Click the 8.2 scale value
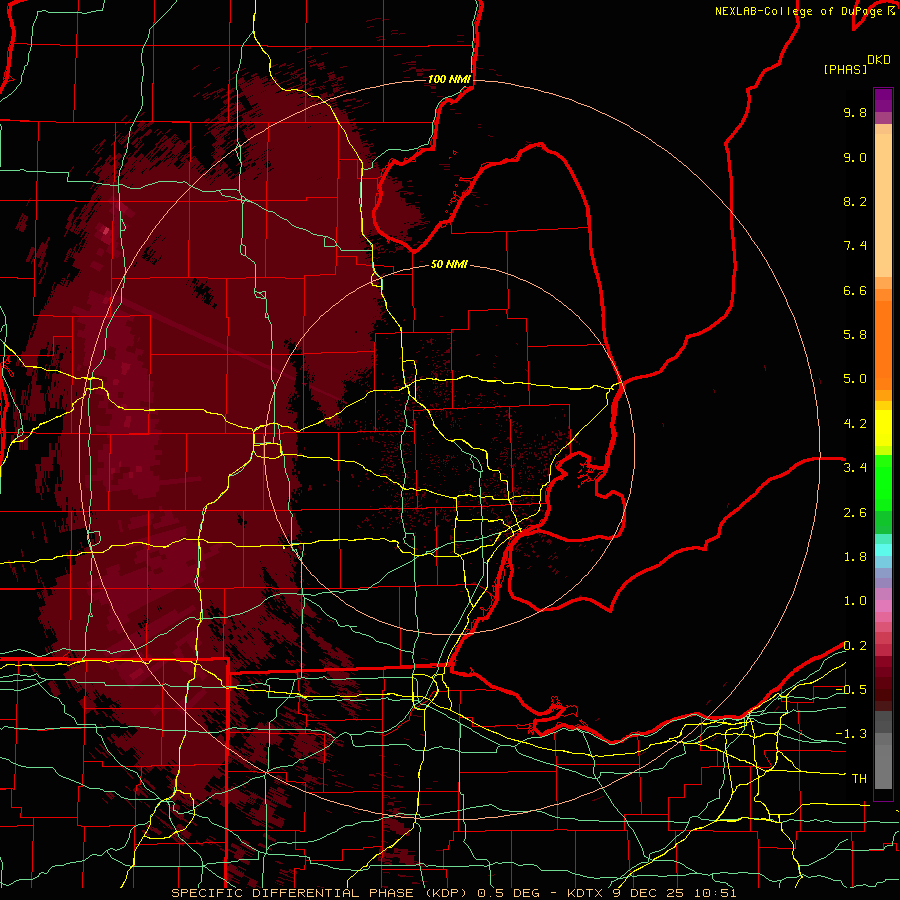The height and width of the screenshot is (900, 900). pos(855,201)
